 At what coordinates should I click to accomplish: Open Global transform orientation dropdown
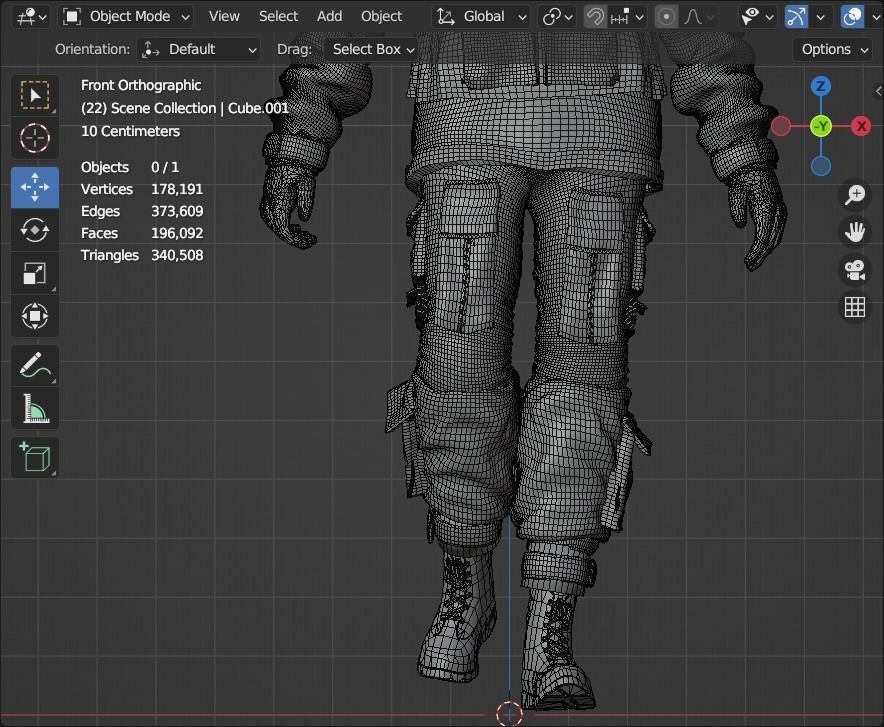tap(481, 16)
